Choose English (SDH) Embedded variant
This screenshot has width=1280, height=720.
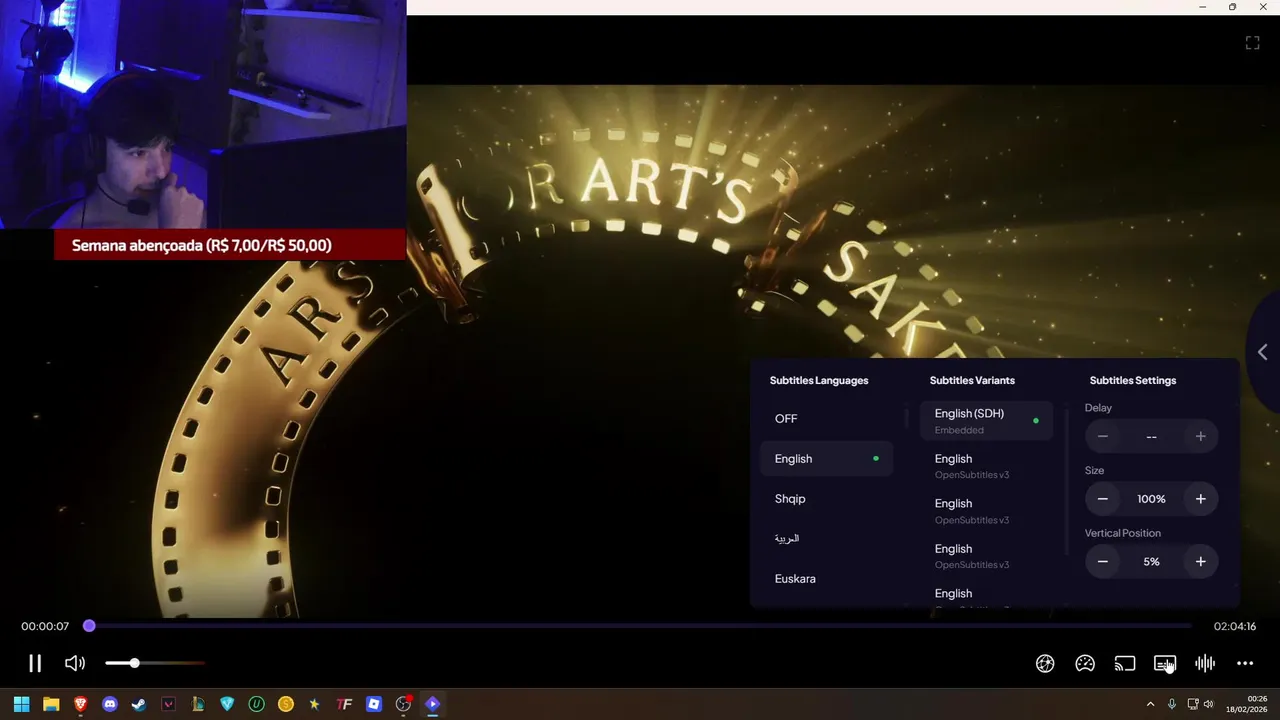click(x=986, y=421)
